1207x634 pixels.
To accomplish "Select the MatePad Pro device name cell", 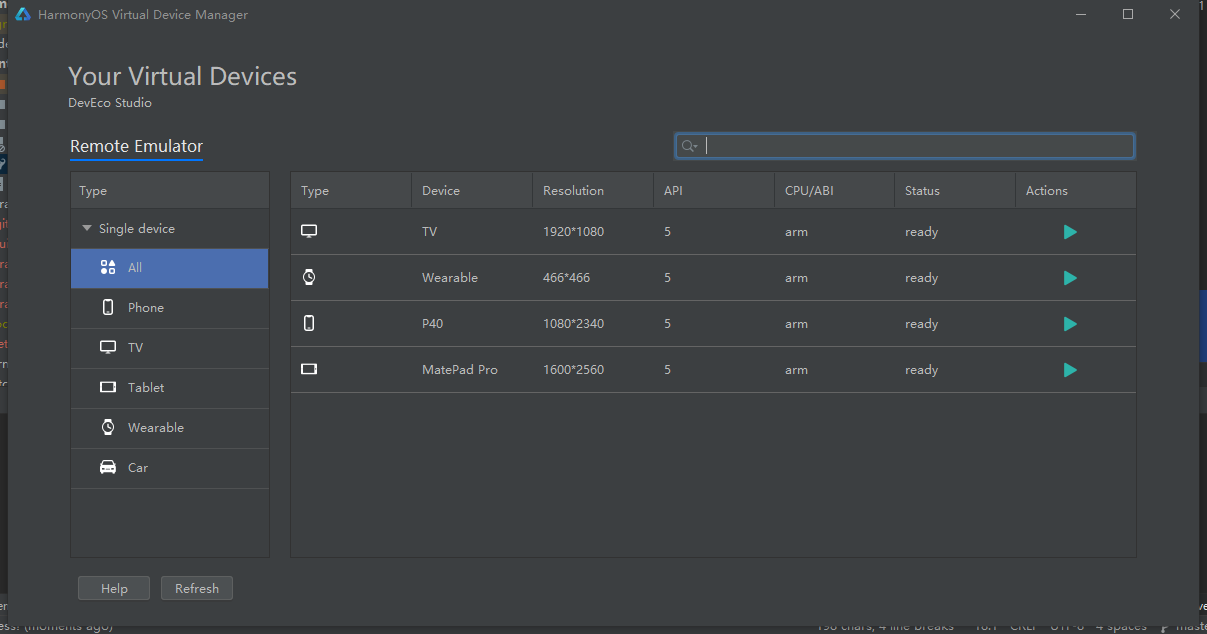I will click(x=460, y=370).
